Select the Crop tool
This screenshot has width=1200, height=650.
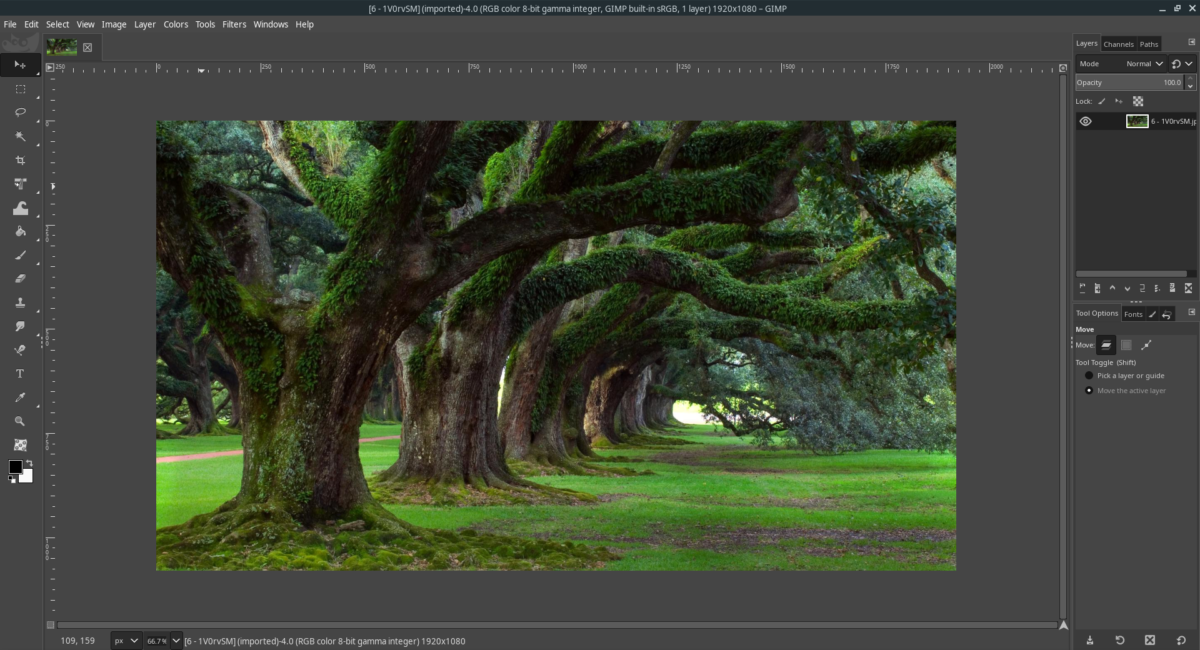[x=20, y=160]
